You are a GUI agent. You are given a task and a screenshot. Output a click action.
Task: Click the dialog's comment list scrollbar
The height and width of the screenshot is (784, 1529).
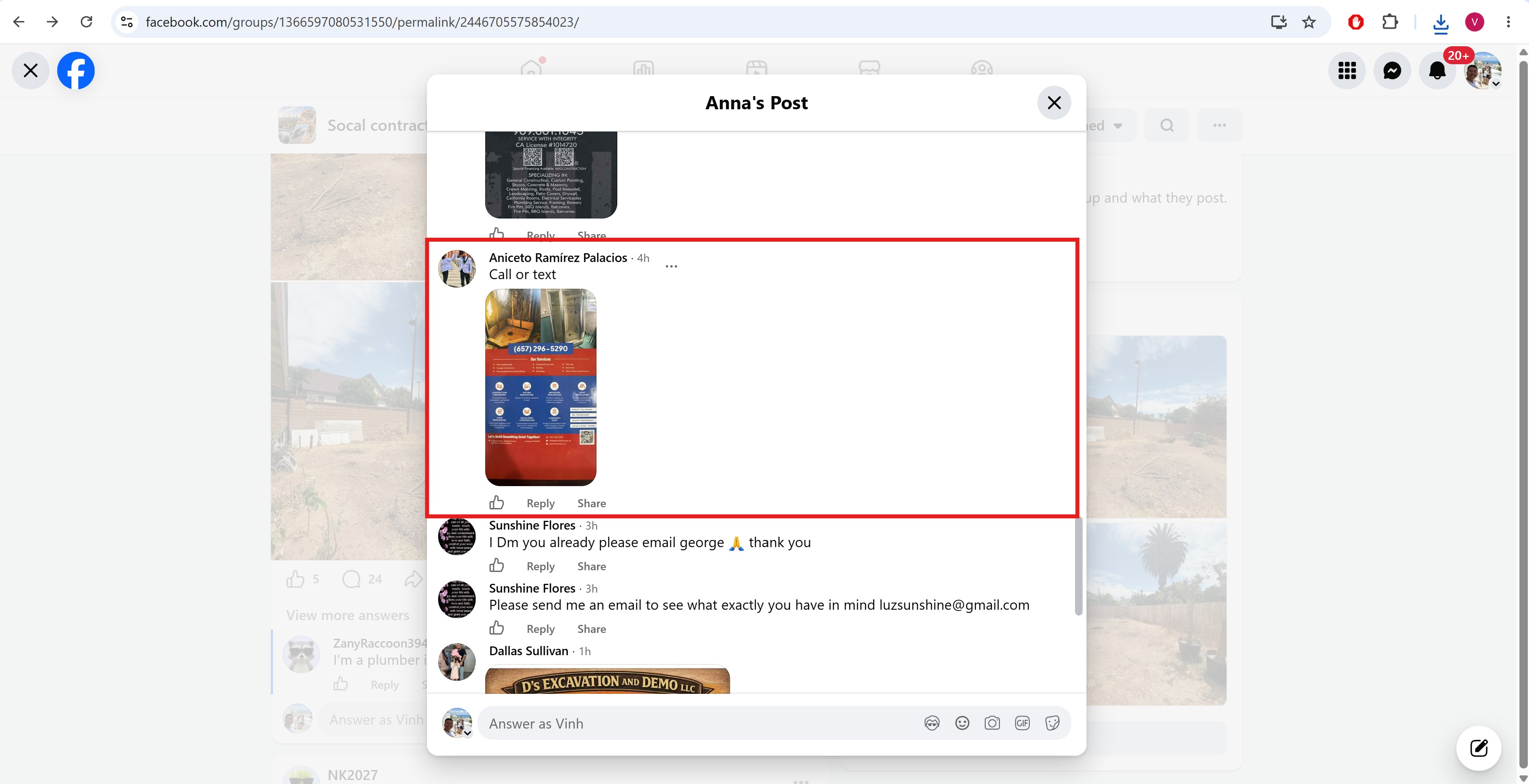click(x=1079, y=565)
